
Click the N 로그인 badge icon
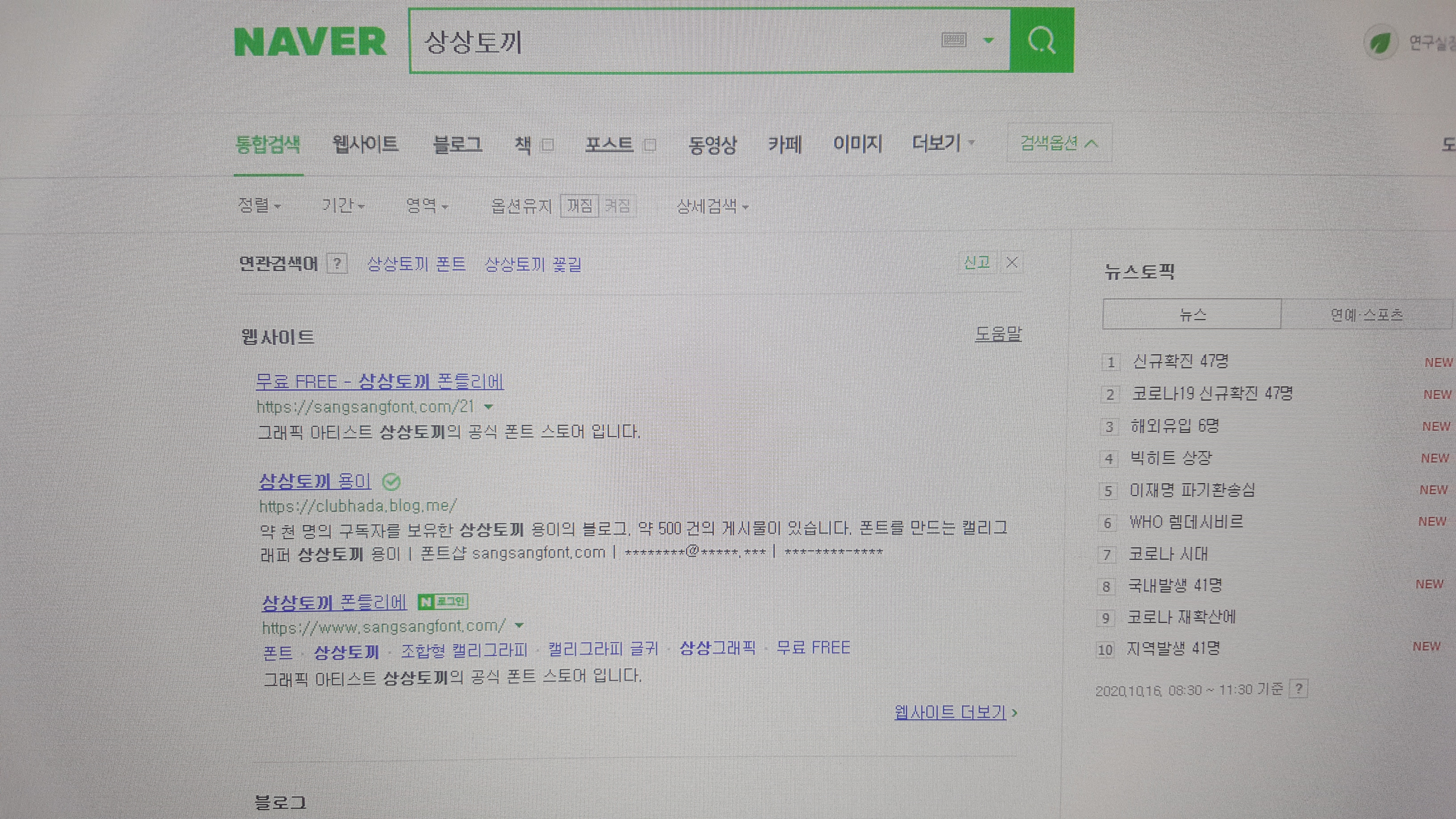click(x=443, y=602)
